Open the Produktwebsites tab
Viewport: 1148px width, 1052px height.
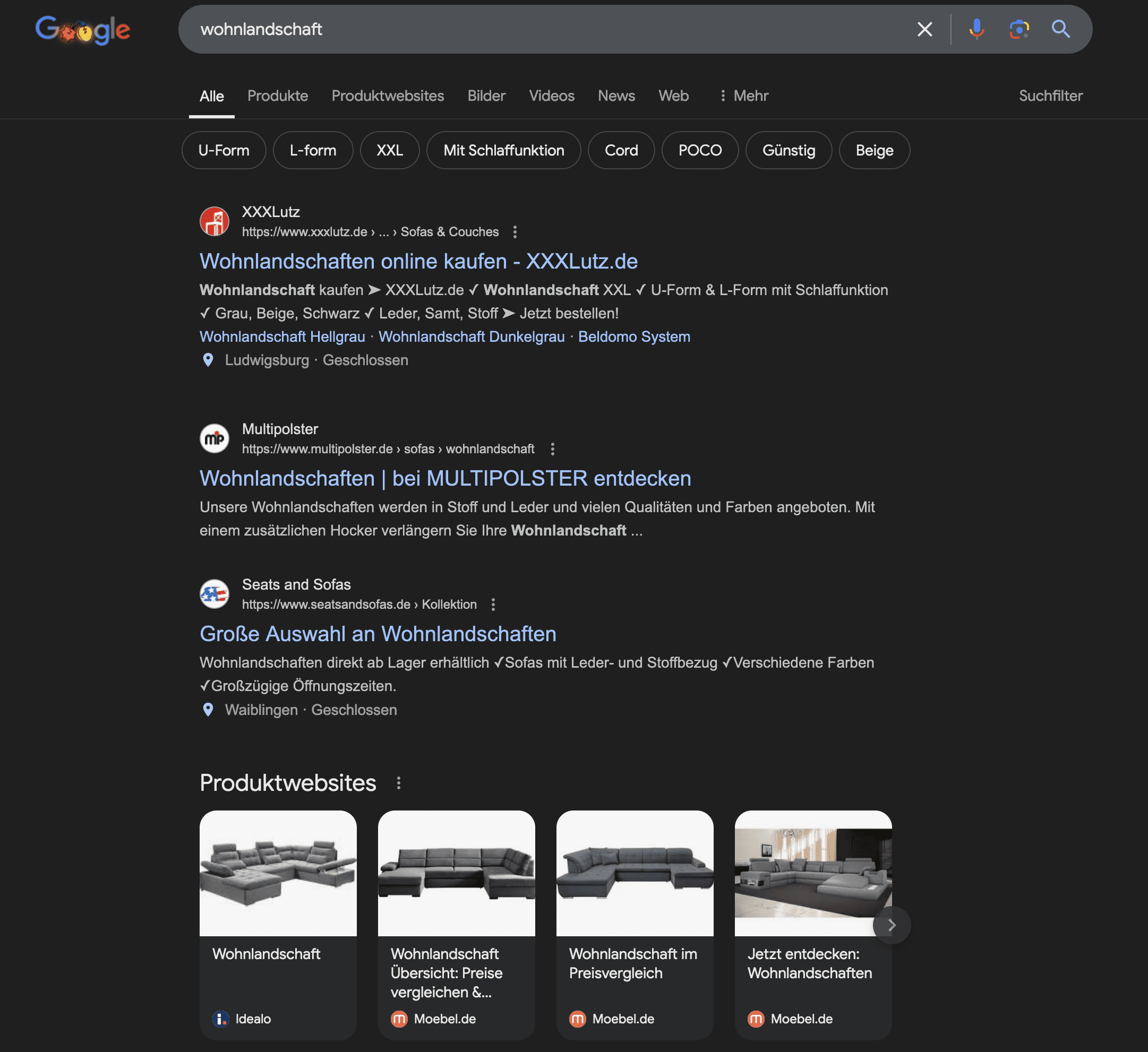pos(388,96)
